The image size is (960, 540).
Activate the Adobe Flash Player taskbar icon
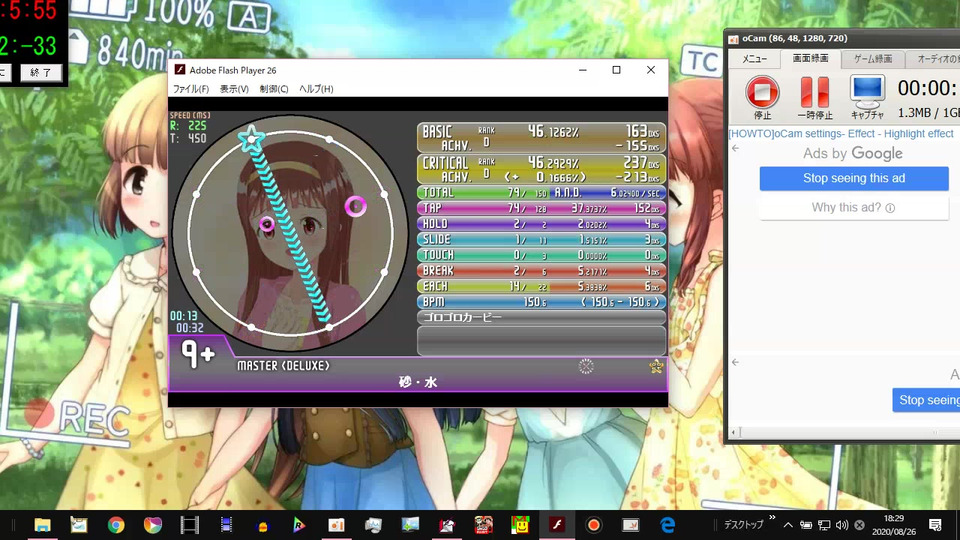click(557, 525)
